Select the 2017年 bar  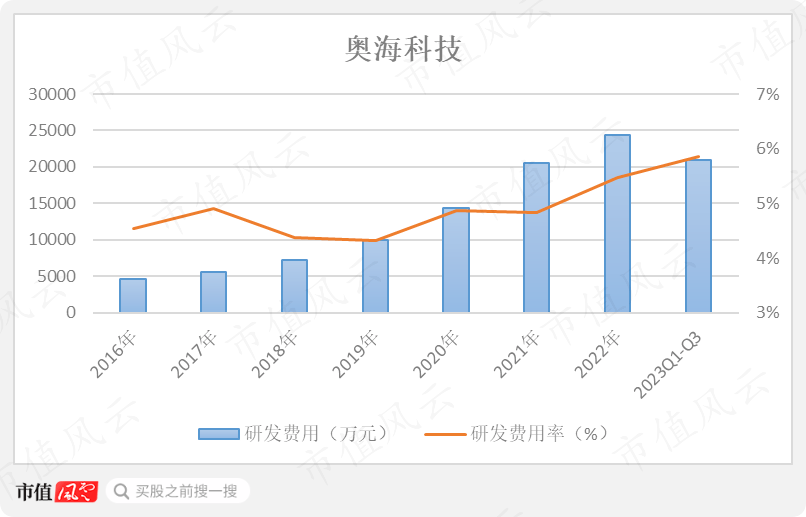tap(213, 292)
